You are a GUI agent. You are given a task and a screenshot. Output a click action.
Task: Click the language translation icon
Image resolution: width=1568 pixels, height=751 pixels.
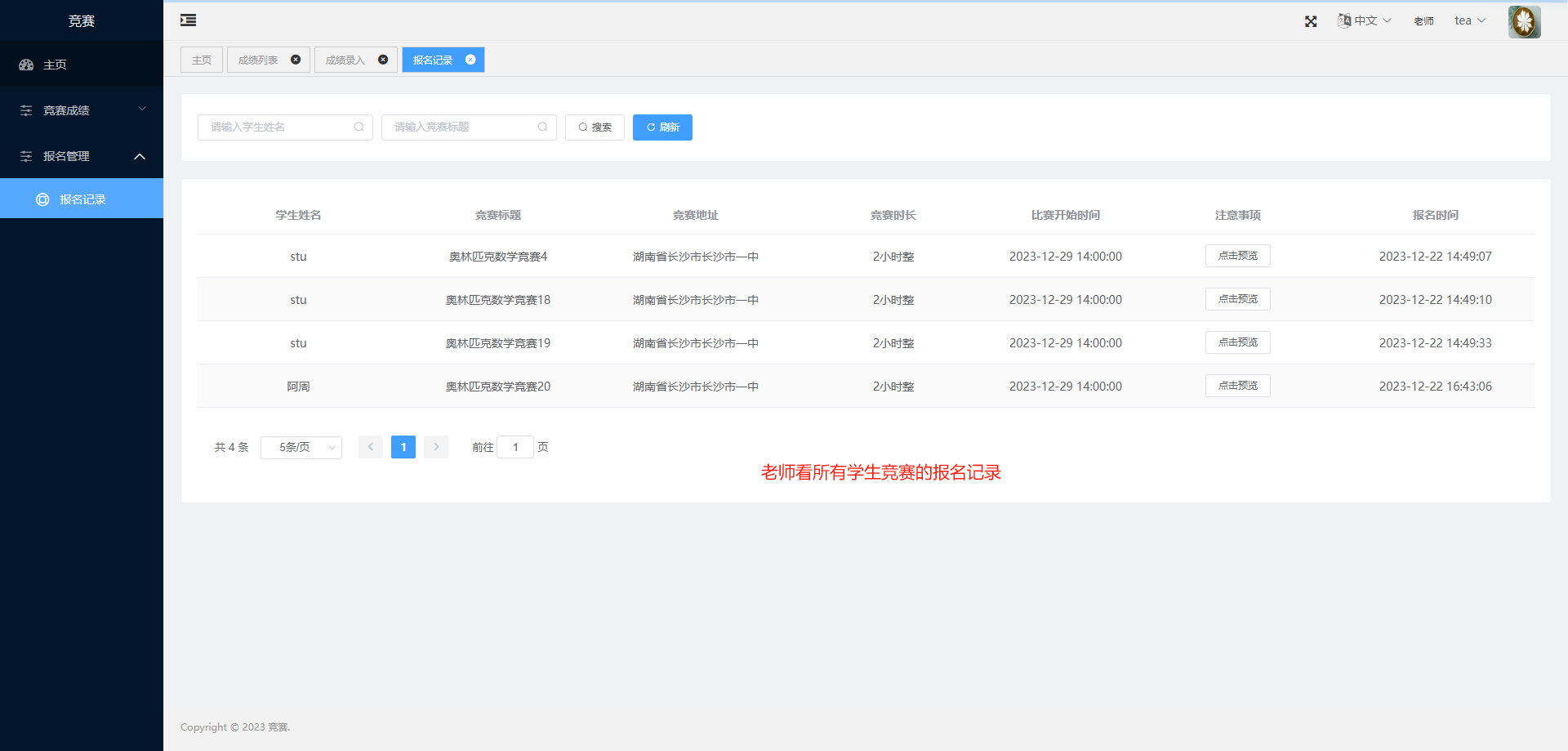pyautogui.click(x=1344, y=20)
